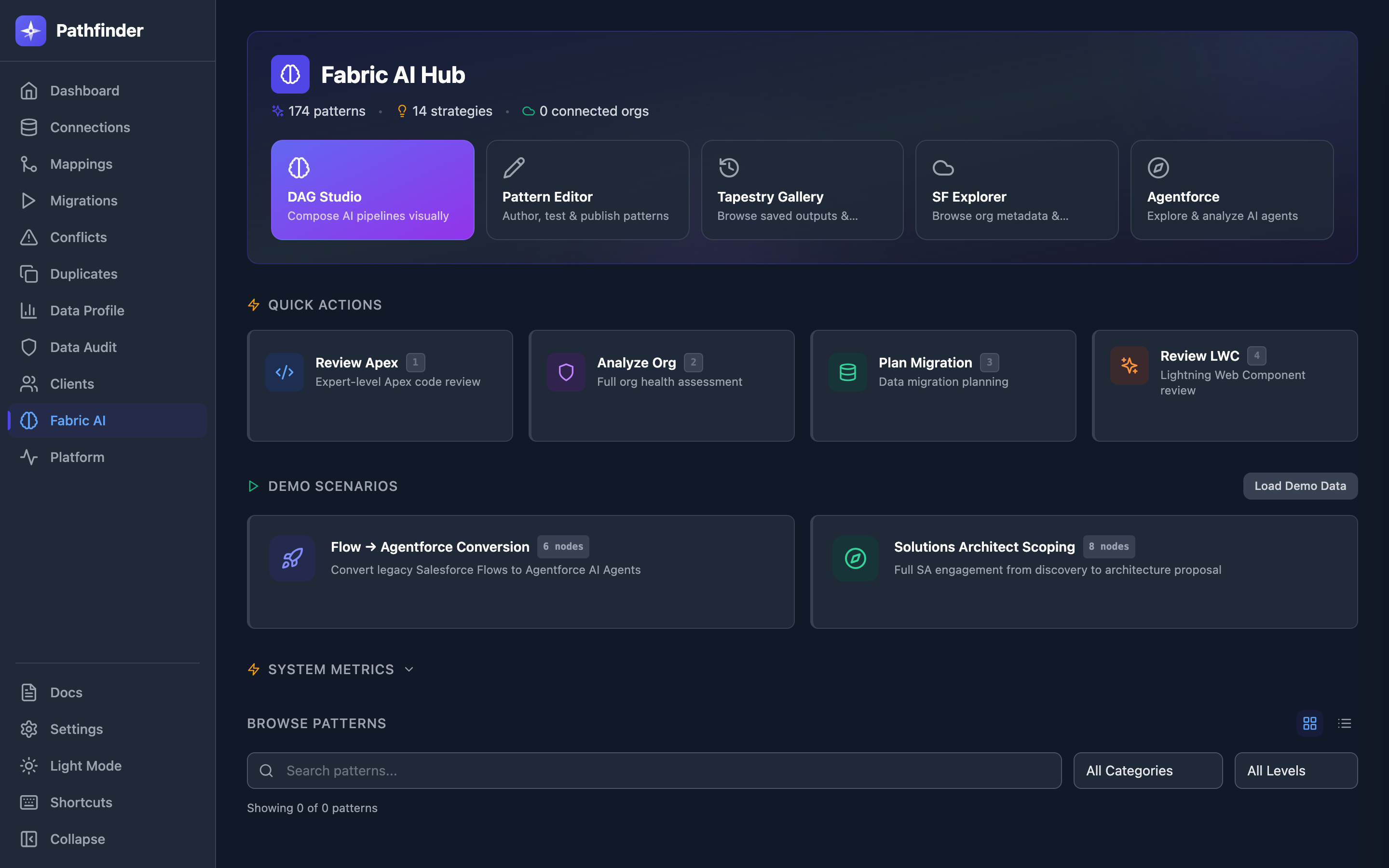1389x868 pixels.
Task: Open Agentforce to explore AI agents
Action: tap(1231, 190)
